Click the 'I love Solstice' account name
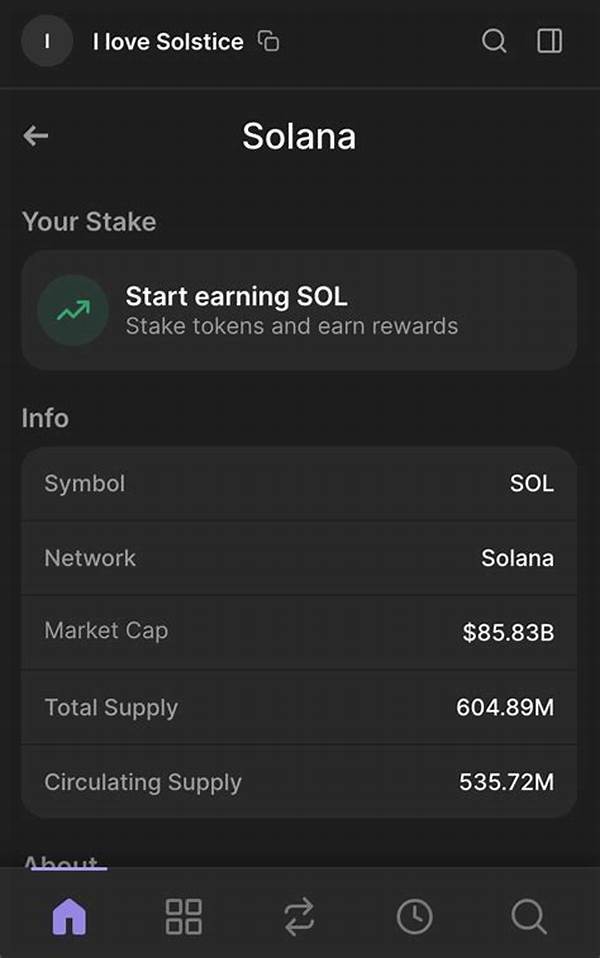600x958 pixels. pyautogui.click(x=168, y=42)
